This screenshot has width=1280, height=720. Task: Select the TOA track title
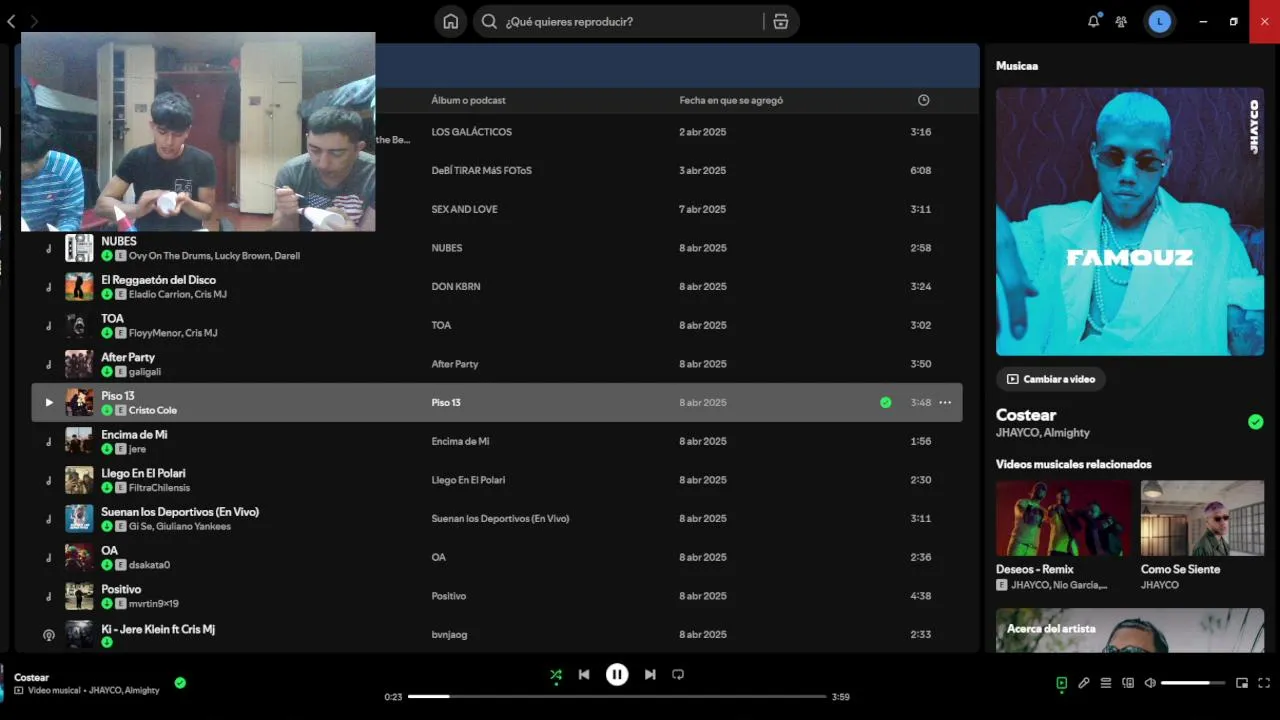pos(112,319)
